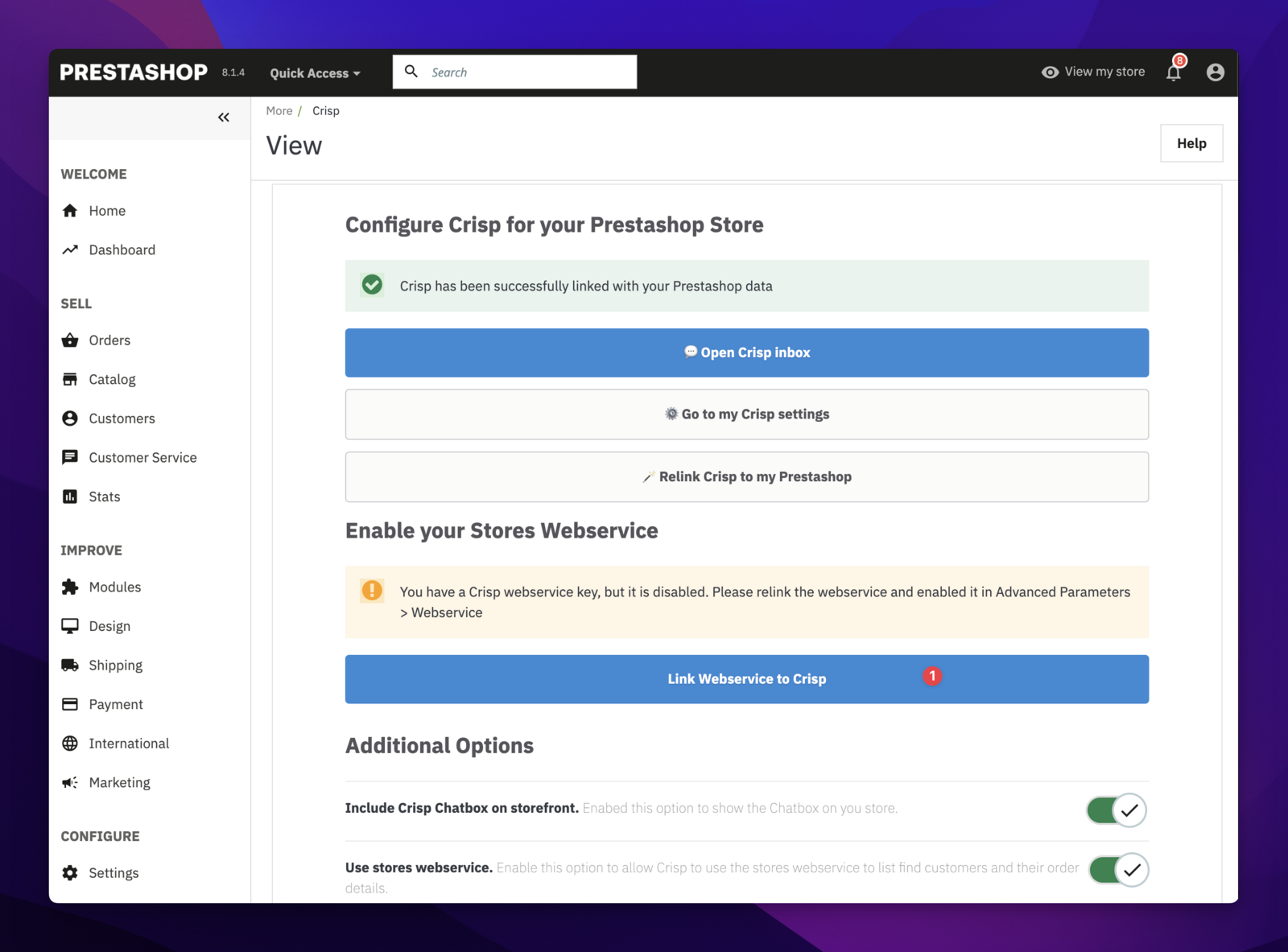Viewport: 1288px width, 952px height.
Task: Open Customers in the sidebar menu
Action: 122,418
